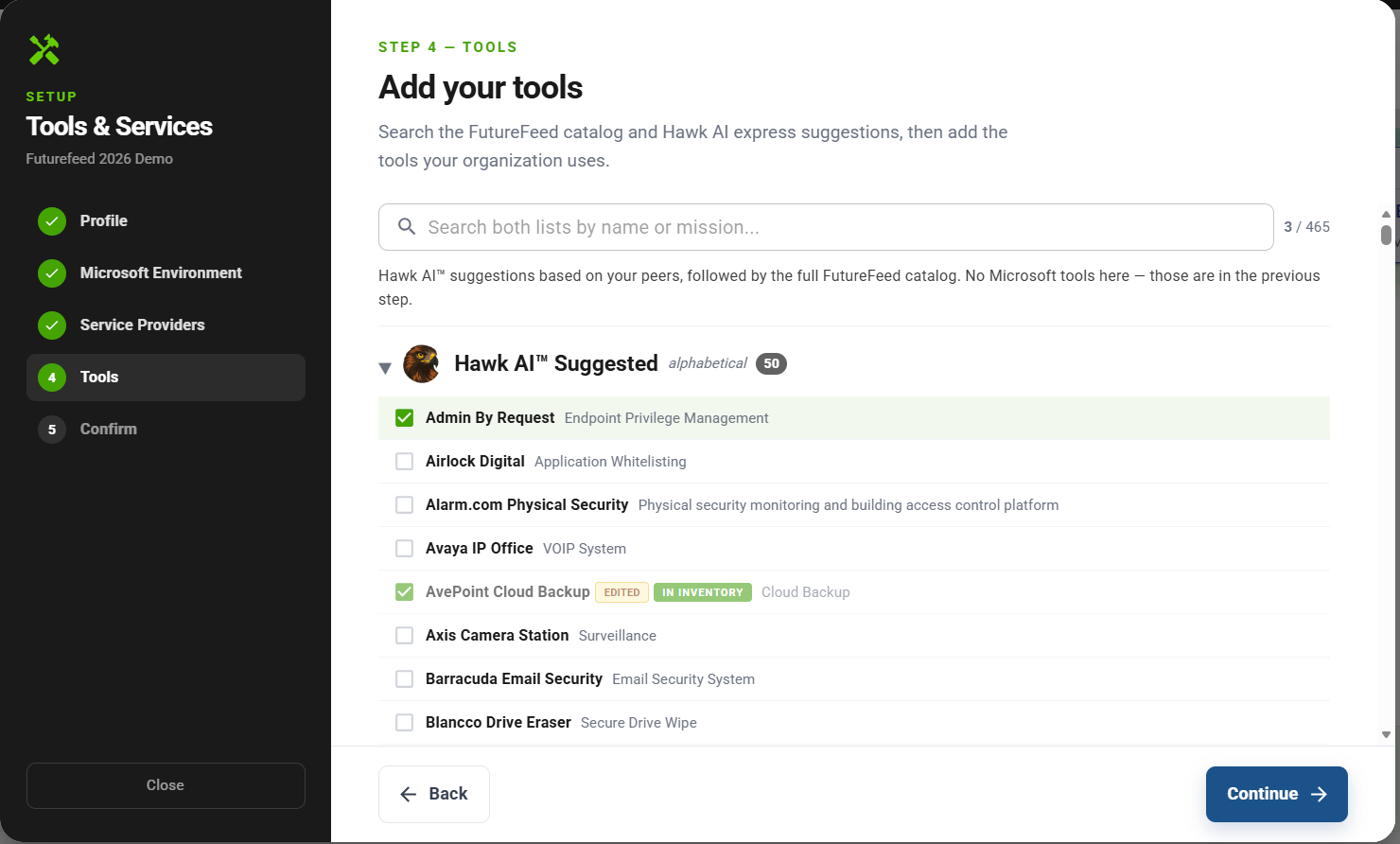Click the Futurefeed 2026 Demo label
The width and height of the screenshot is (1400, 844).
pyautogui.click(x=99, y=159)
